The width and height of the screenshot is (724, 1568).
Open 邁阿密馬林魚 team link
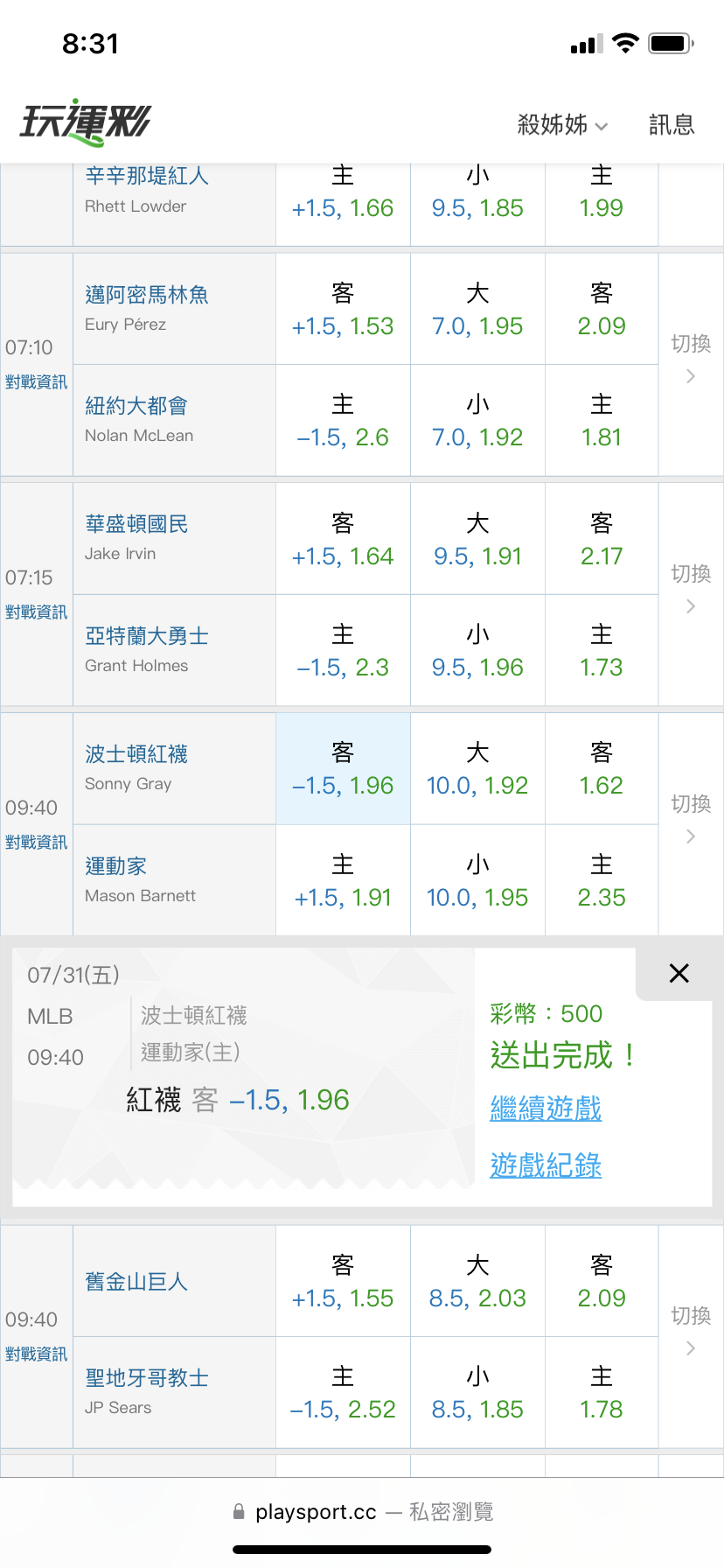click(147, 295)
